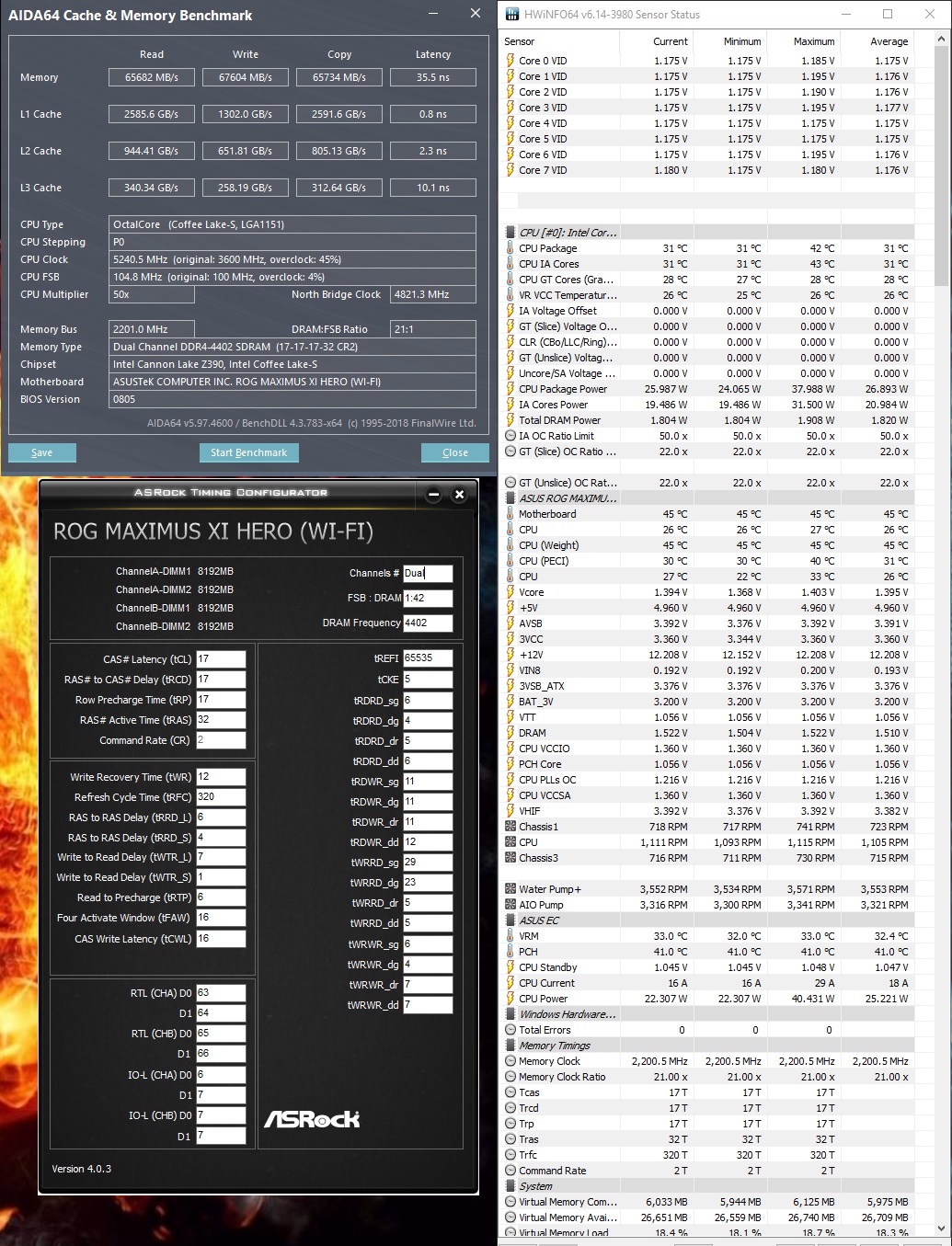Click the Vcore voltage lightning icon
Image resolution: width=952 pixels, height=1246 pixels.
click(x=510, y=592)
